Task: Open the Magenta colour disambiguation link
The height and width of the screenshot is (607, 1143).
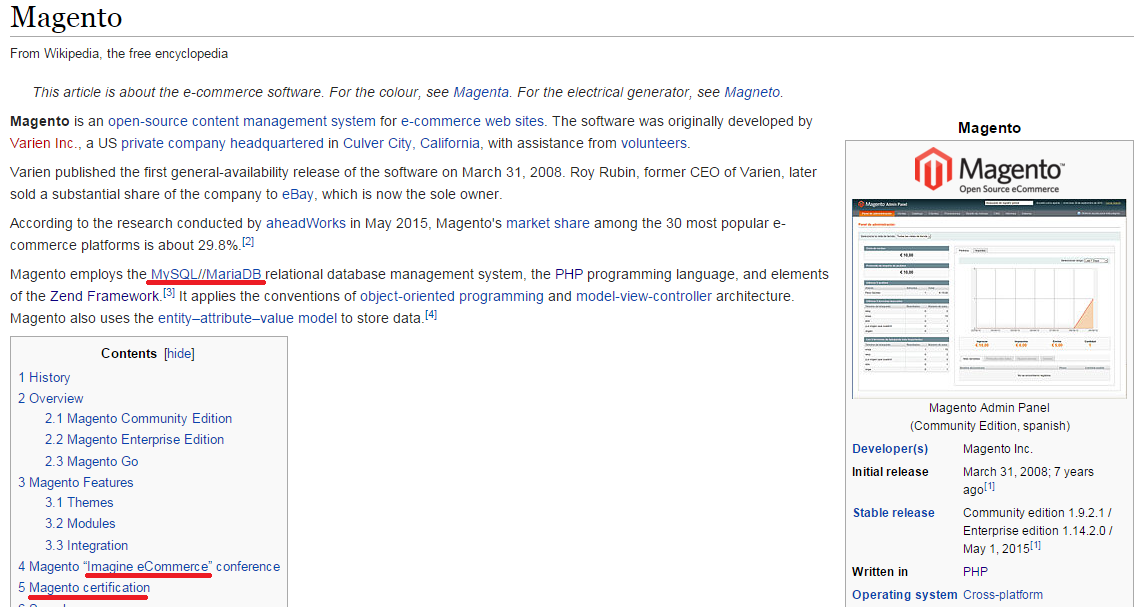Action: click(x=481, y=93)
